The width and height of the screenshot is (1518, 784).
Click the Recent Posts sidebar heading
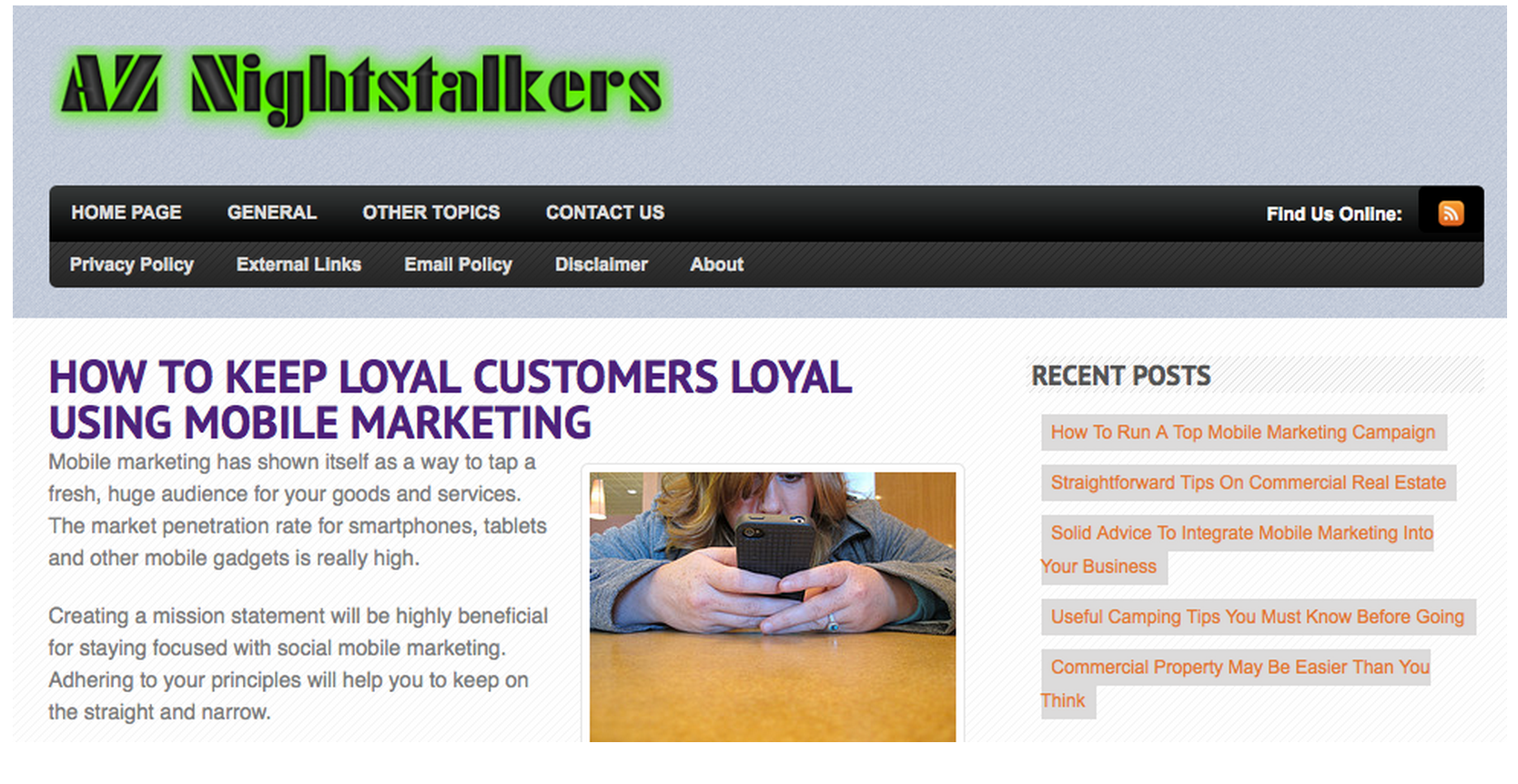click(x=1121, y=376)
